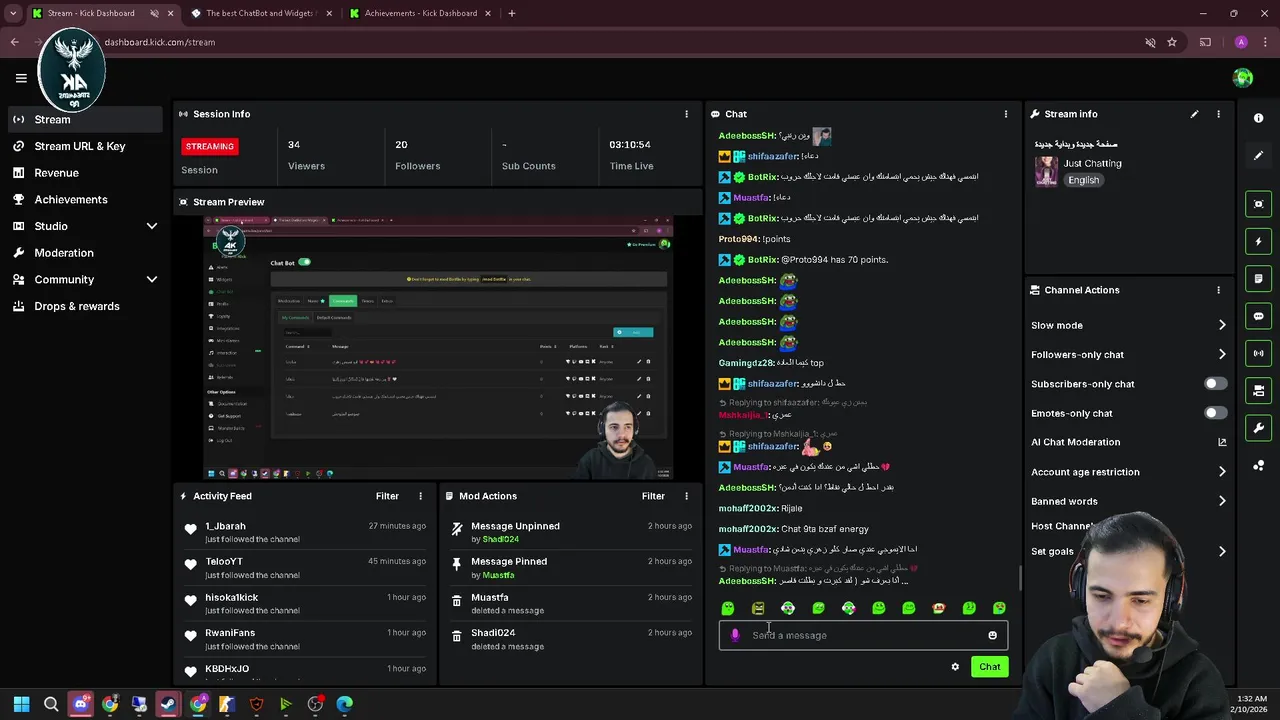This screenshot has width=1280, height=720.
Task: Open the Session Info kebab menu
Action: coord(686,114)
